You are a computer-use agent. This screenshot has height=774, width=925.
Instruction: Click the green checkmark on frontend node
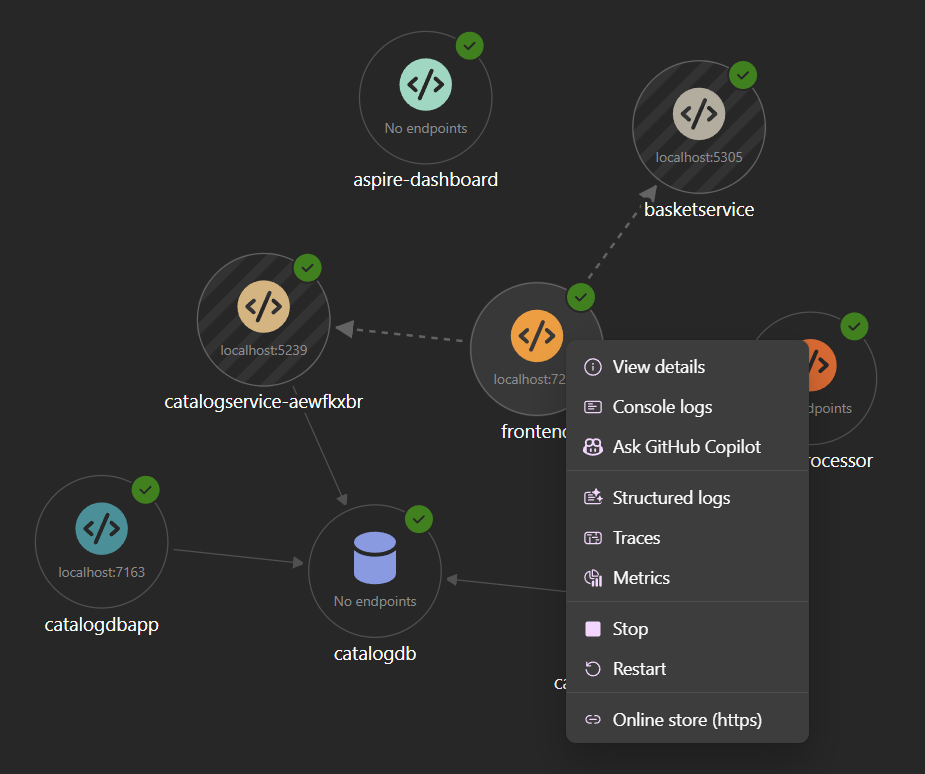[x=581, y=297]
